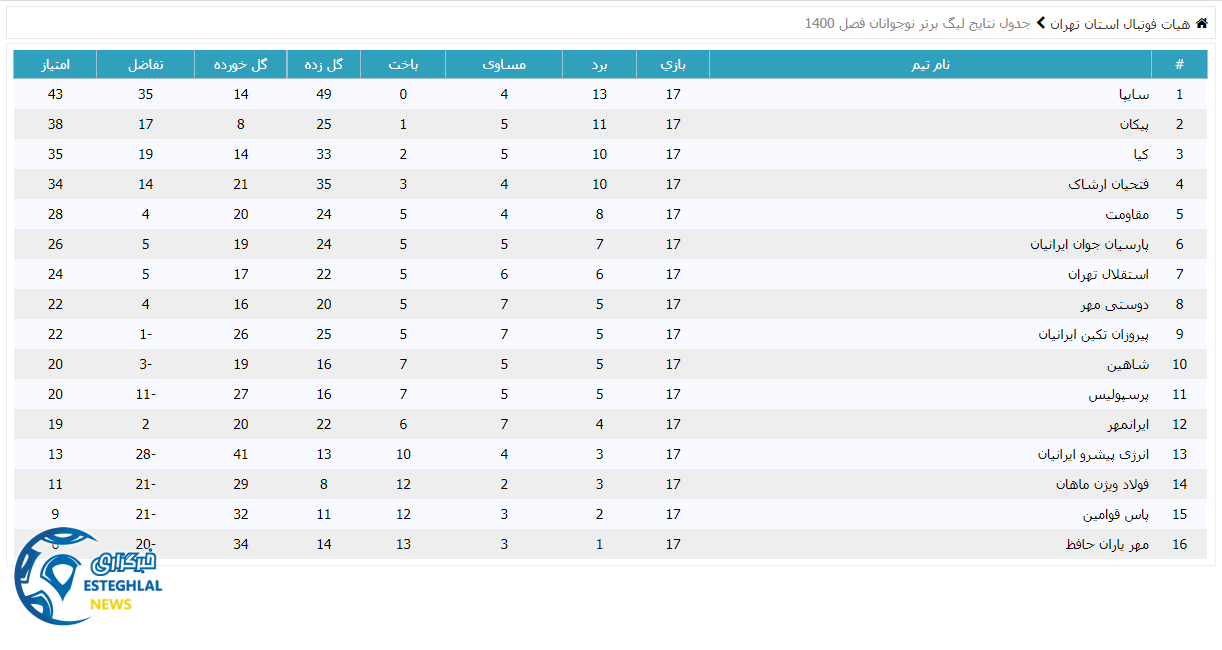Select the پیکان team name in row 2
Viewport: 1222px width, 650px height.
1134,124
